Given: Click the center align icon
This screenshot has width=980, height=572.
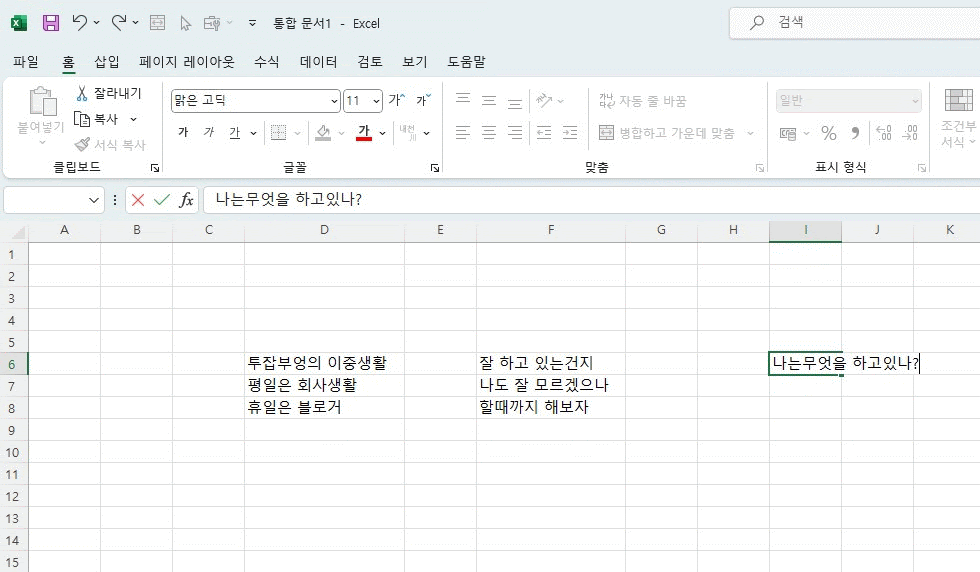Looking at the screenshot, I should pyautogui.click(x=489, y=133).
